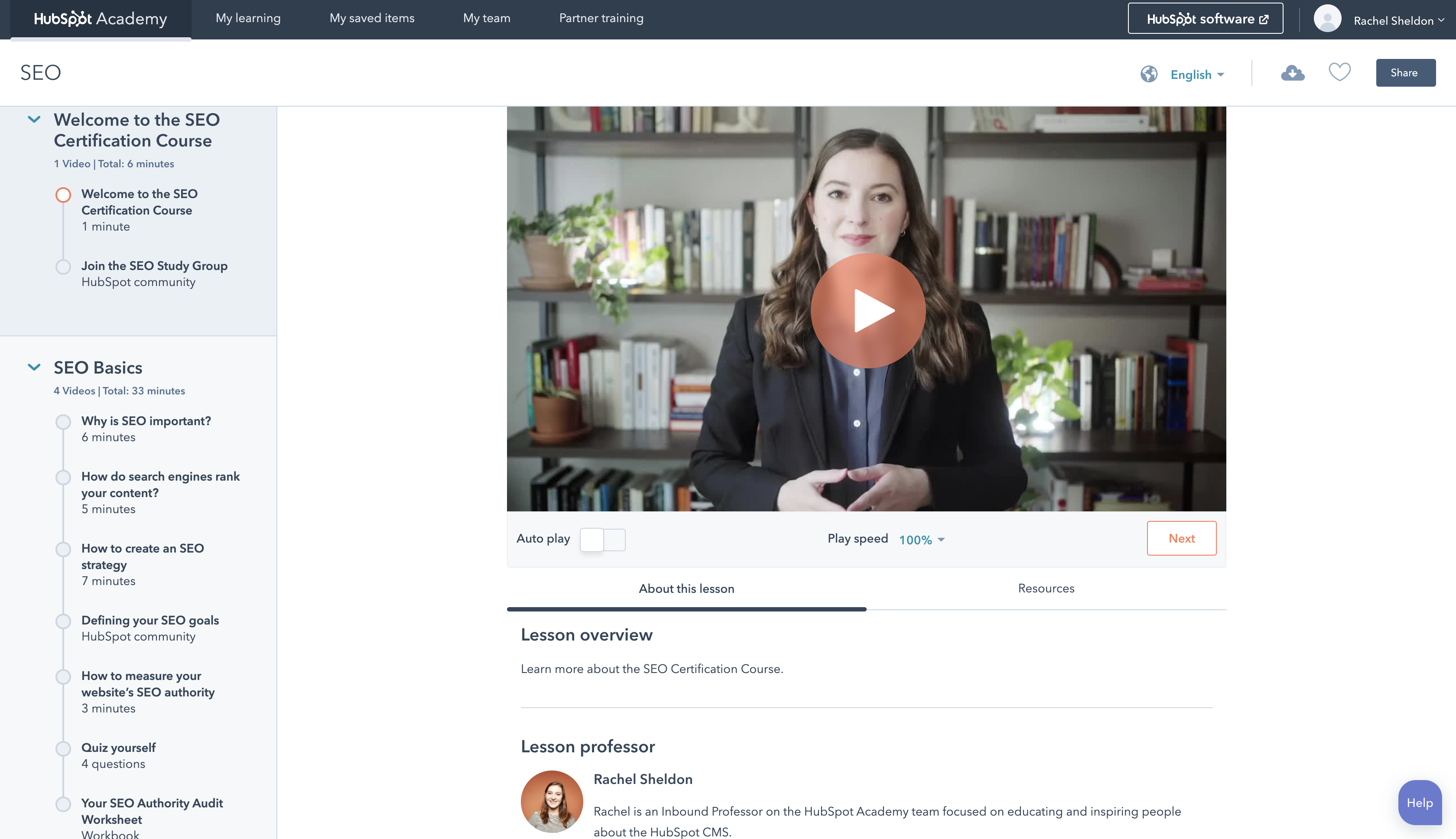Open My saved items menu

click(372, 18)
